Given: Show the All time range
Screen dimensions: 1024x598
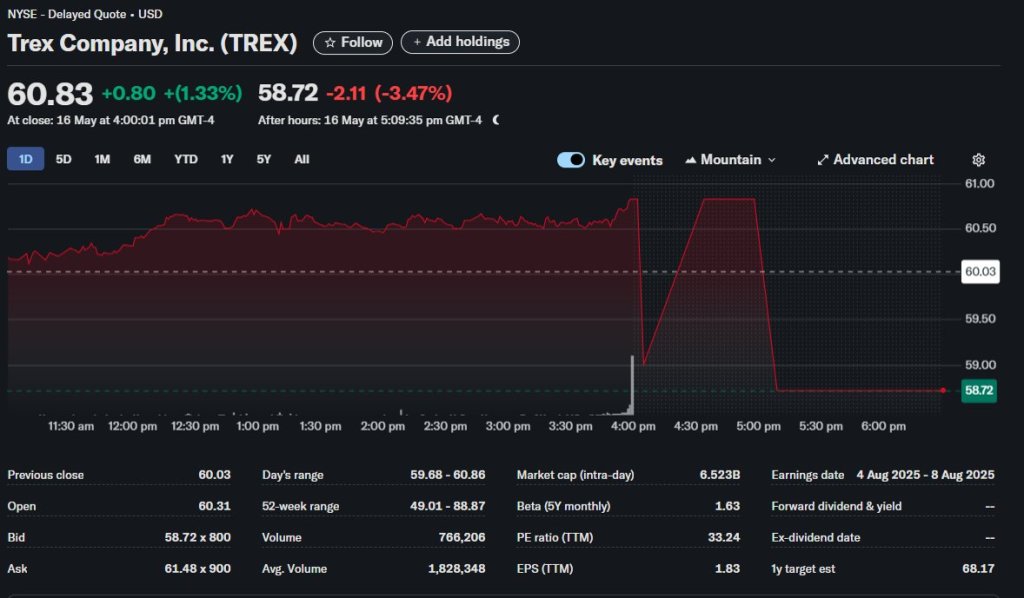Looking at the screenshot, I should pos(302,159).
